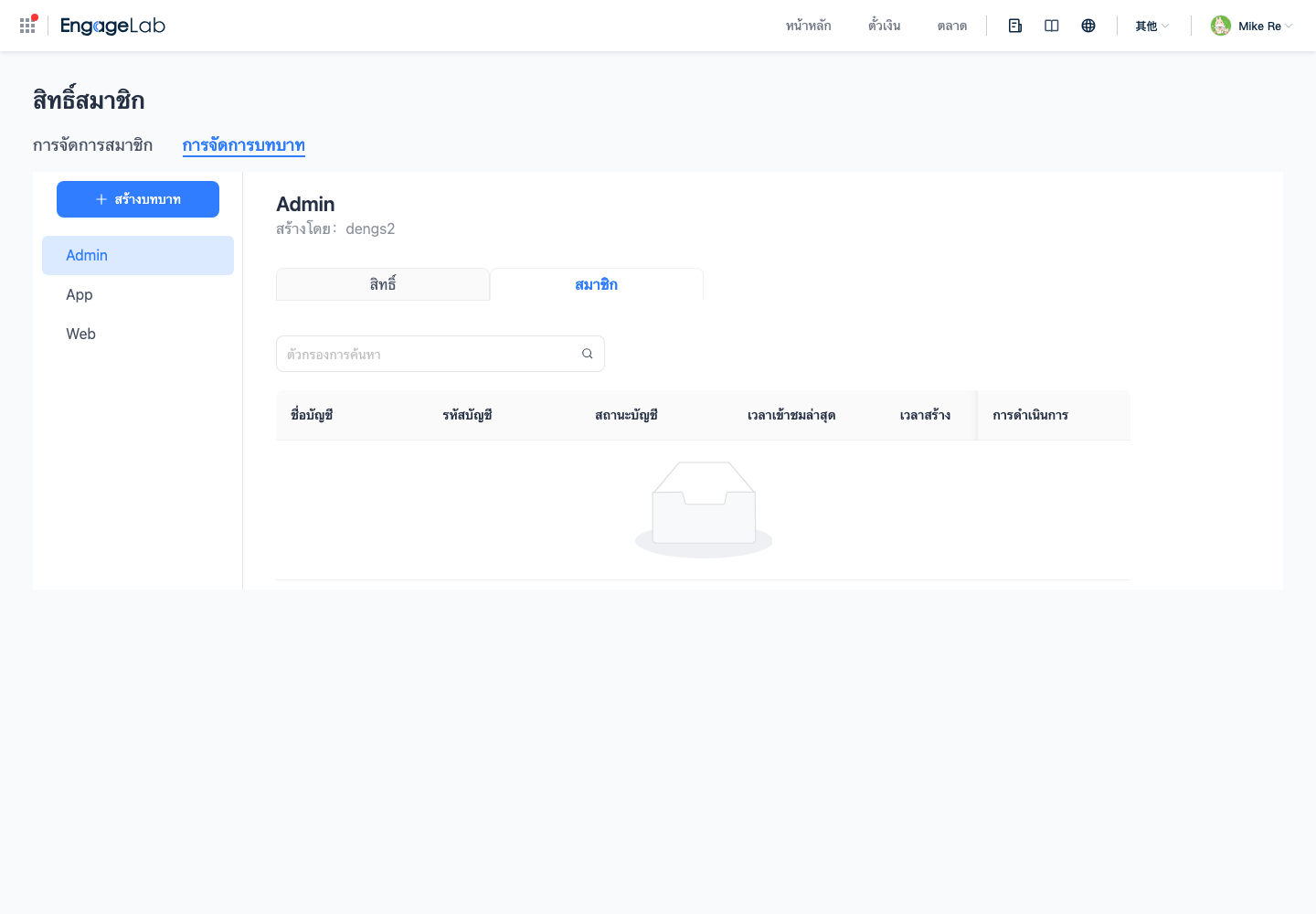This screenshot has width=1316, height=914.
Task: Select the สมาชิก tab
Action: point(597,284)
